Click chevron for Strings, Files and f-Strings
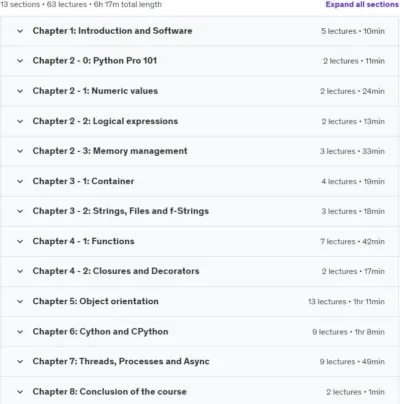 coord(20,211)
